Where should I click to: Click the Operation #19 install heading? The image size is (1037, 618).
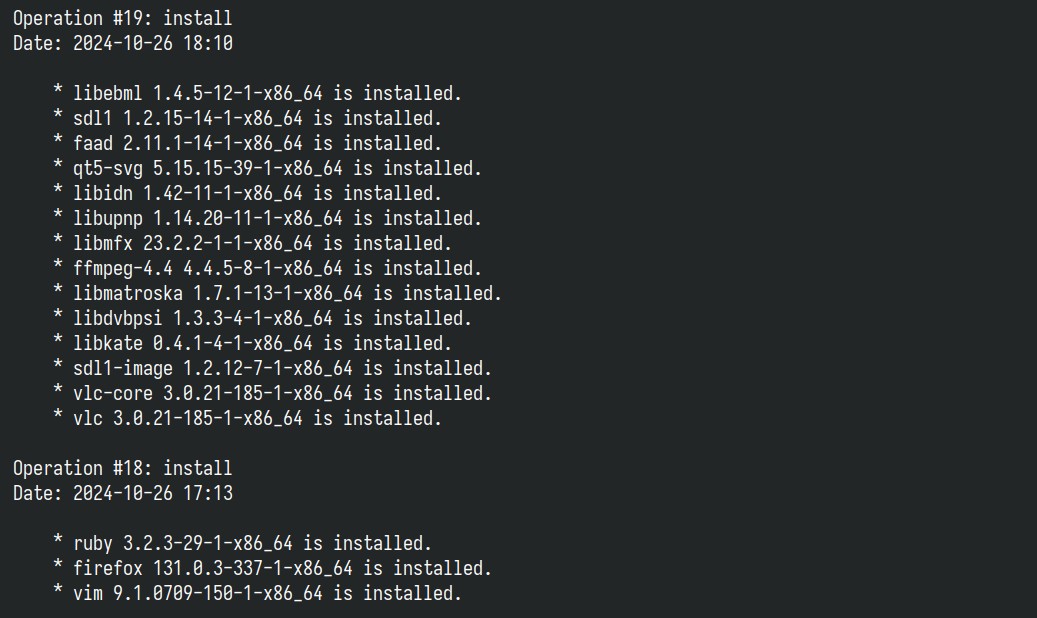tap(122, 19)
